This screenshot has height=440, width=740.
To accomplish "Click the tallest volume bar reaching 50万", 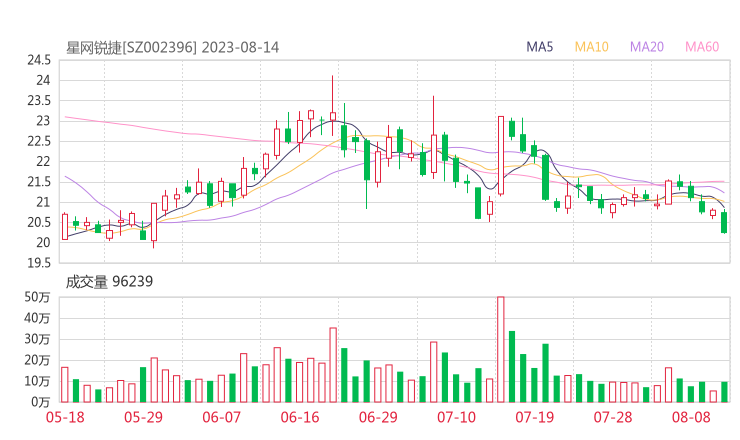I will click(501, 349).
